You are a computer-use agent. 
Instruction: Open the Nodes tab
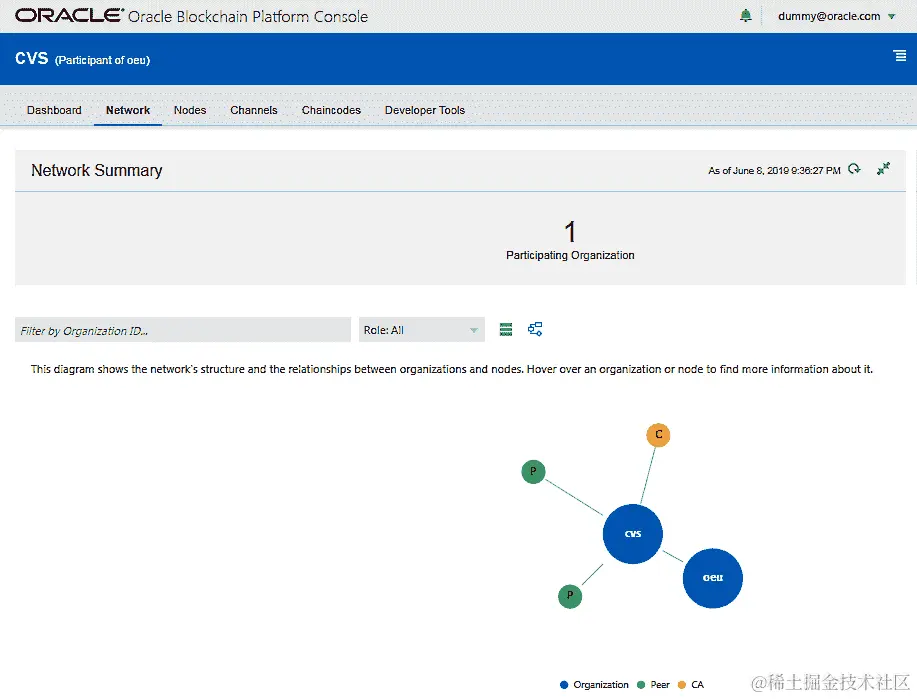point(190,110)
